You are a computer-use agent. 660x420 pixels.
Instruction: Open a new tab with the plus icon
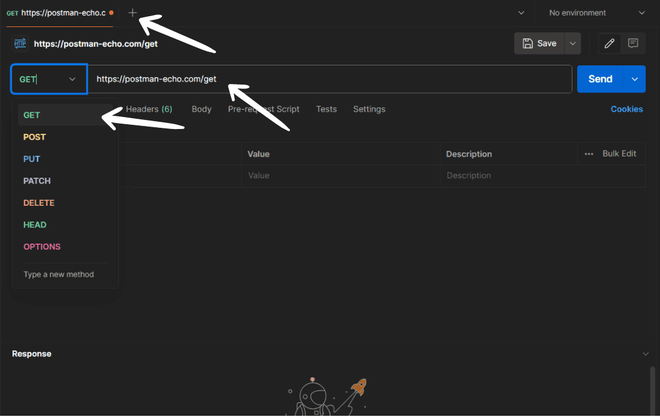coord(132,13)
